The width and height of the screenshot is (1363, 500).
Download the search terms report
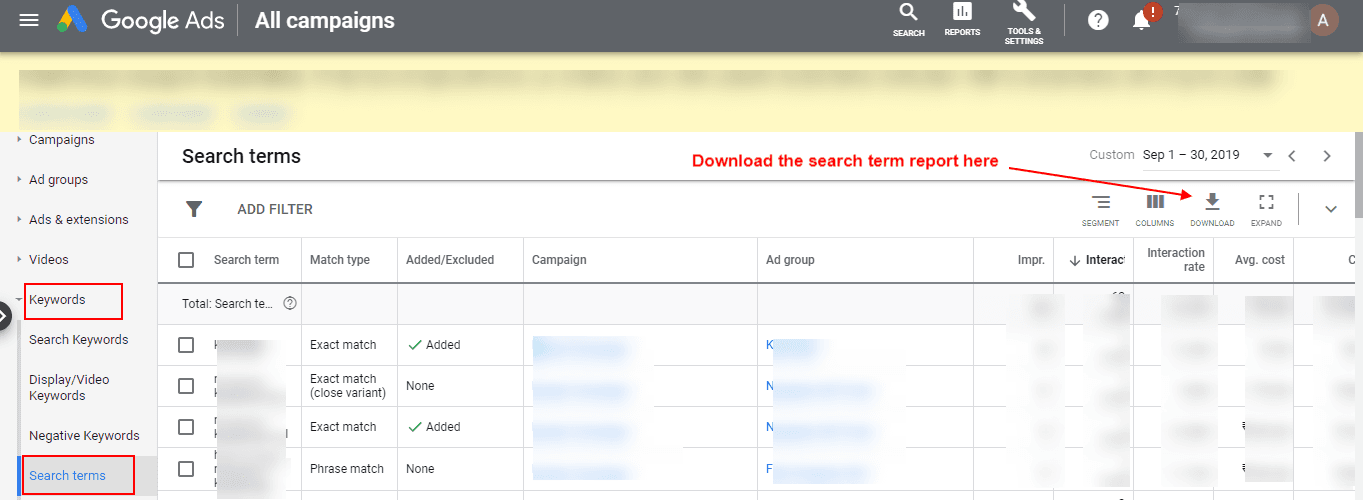click(x=1212, y=210)
